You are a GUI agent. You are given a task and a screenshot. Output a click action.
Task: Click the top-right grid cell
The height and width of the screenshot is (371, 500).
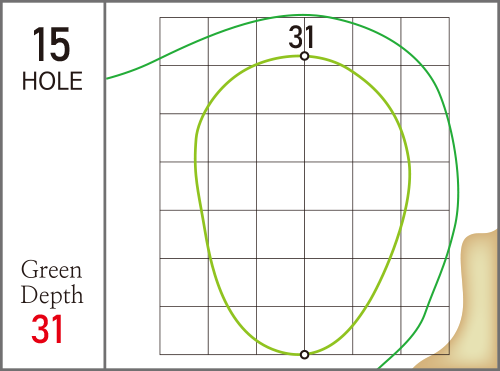point(425,41)
